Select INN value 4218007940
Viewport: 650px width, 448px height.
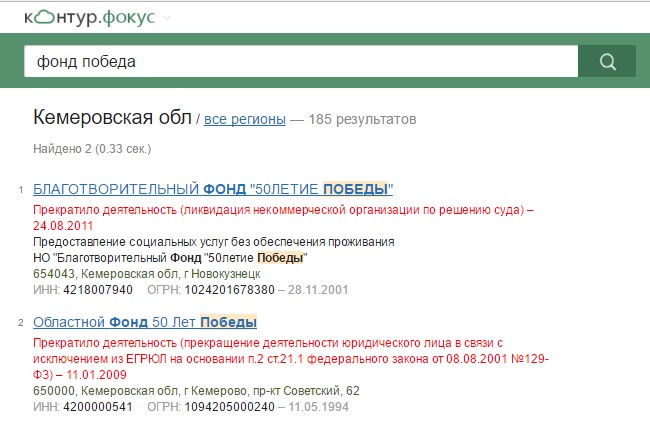[98, 290]
